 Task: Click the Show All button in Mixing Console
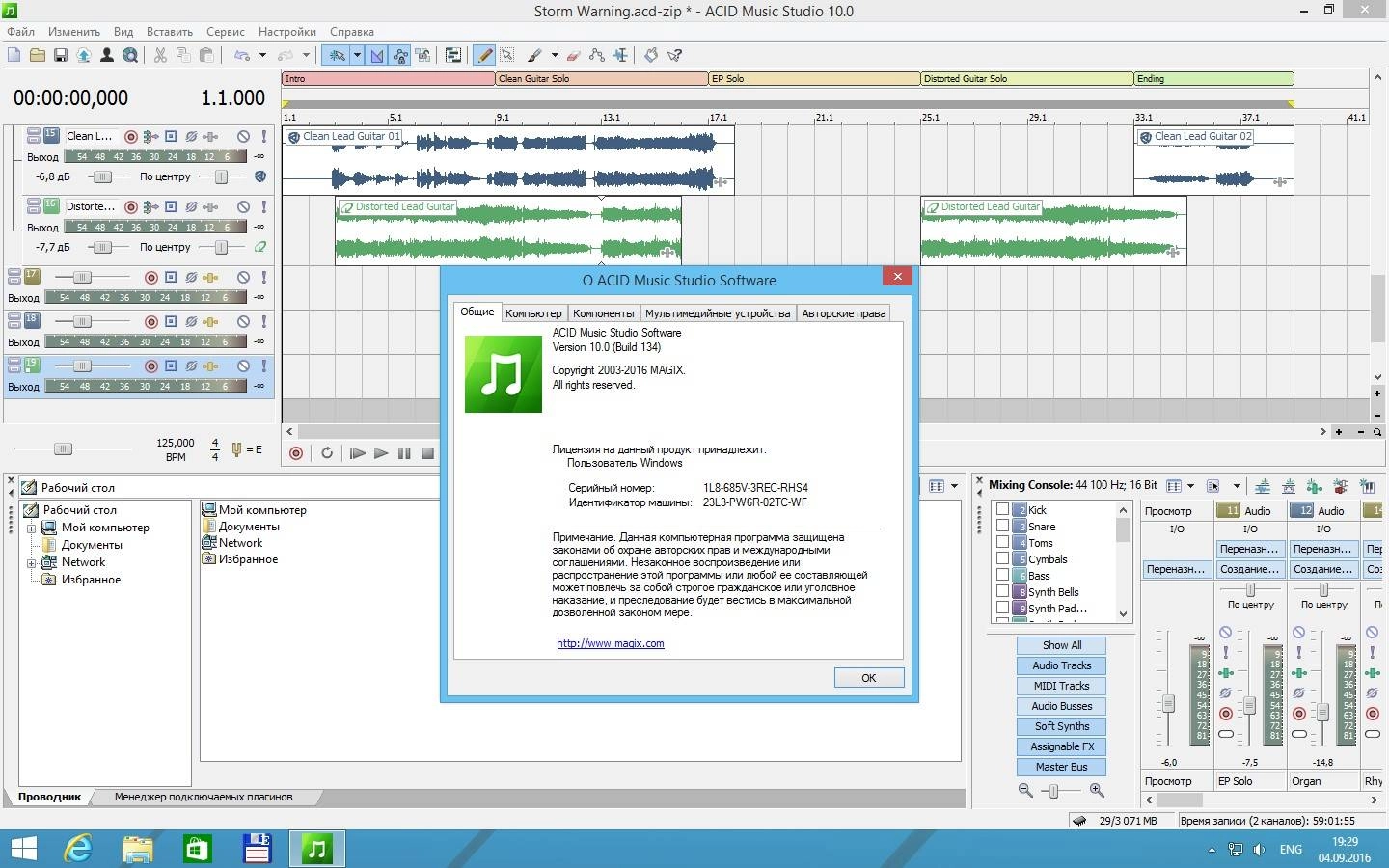tap(1061, 645)
